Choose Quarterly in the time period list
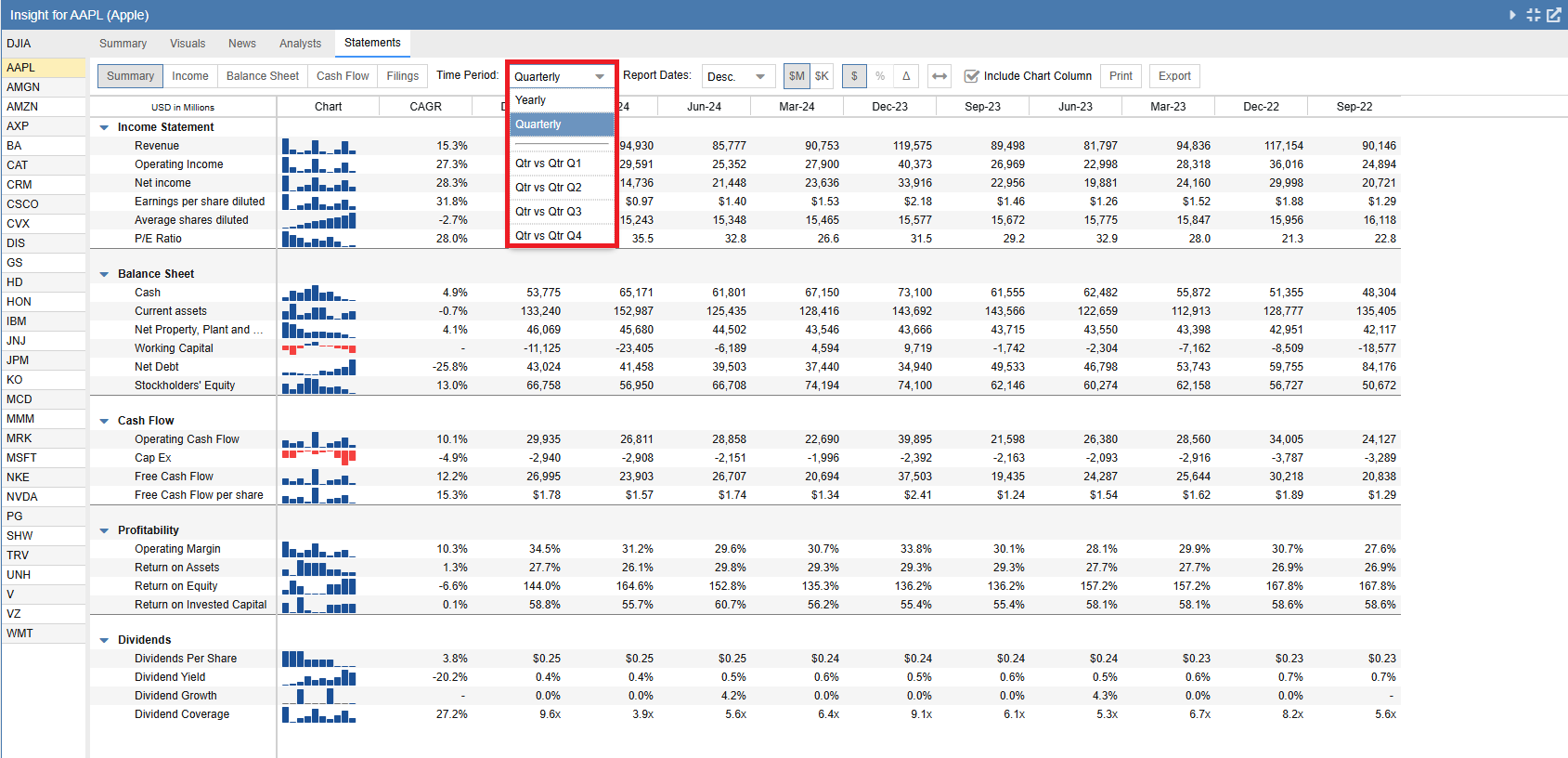The image size is (1568, 758). 562,124
